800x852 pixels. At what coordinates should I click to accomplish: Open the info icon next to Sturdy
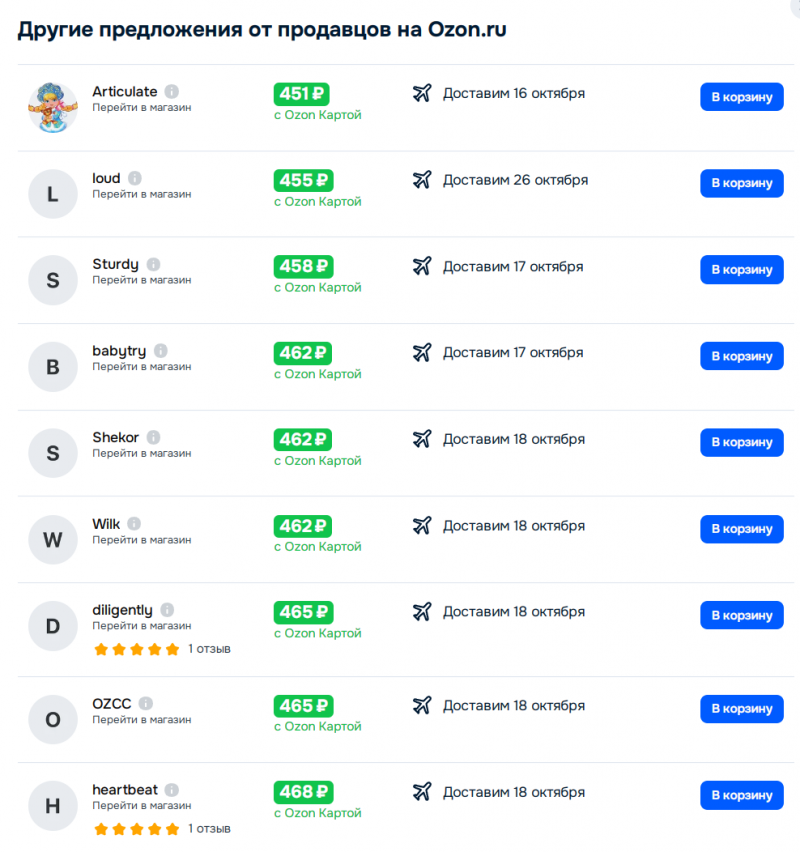(x=153, y=265)
